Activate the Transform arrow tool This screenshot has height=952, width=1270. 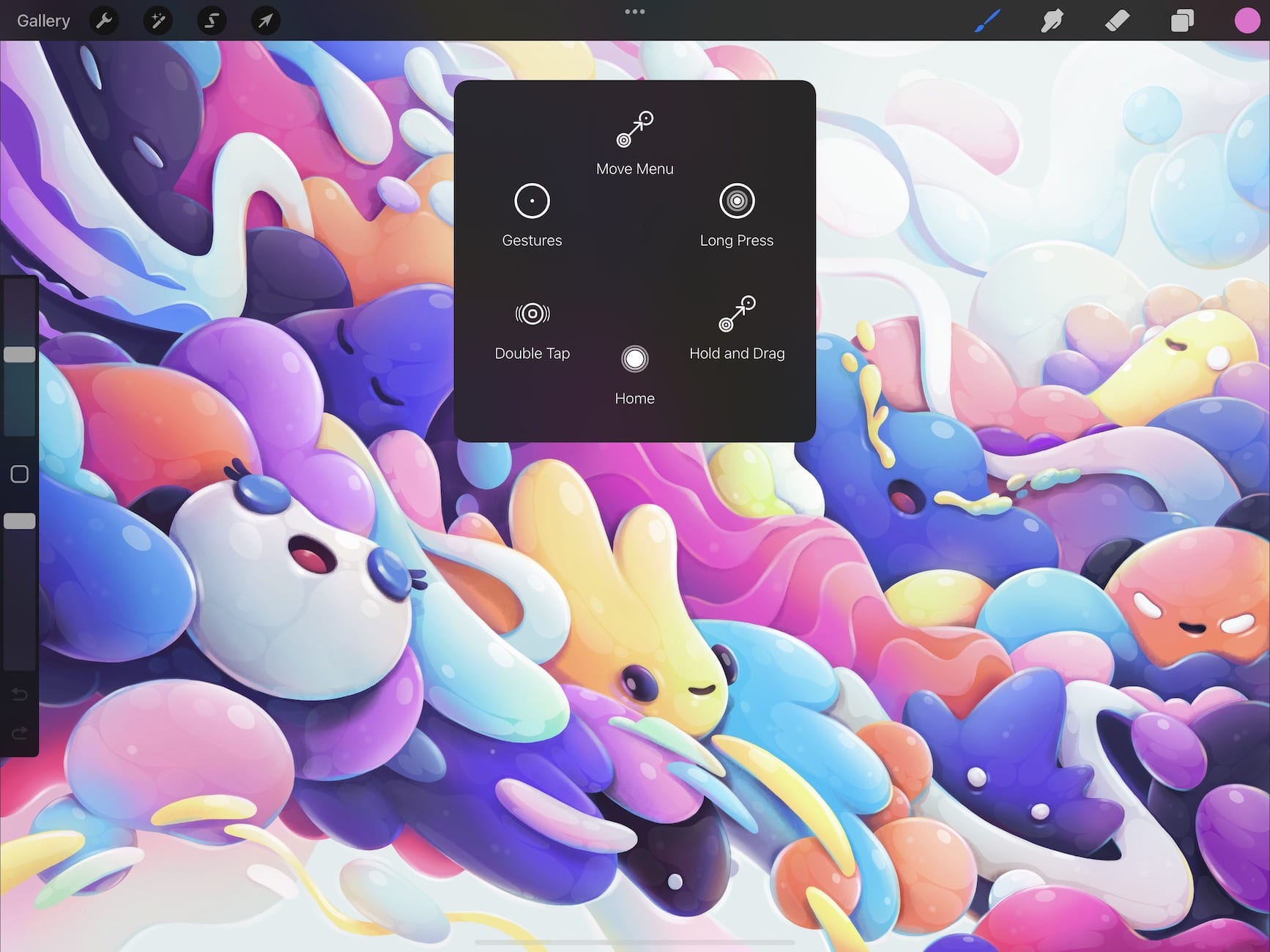click(x=266, y=21)
